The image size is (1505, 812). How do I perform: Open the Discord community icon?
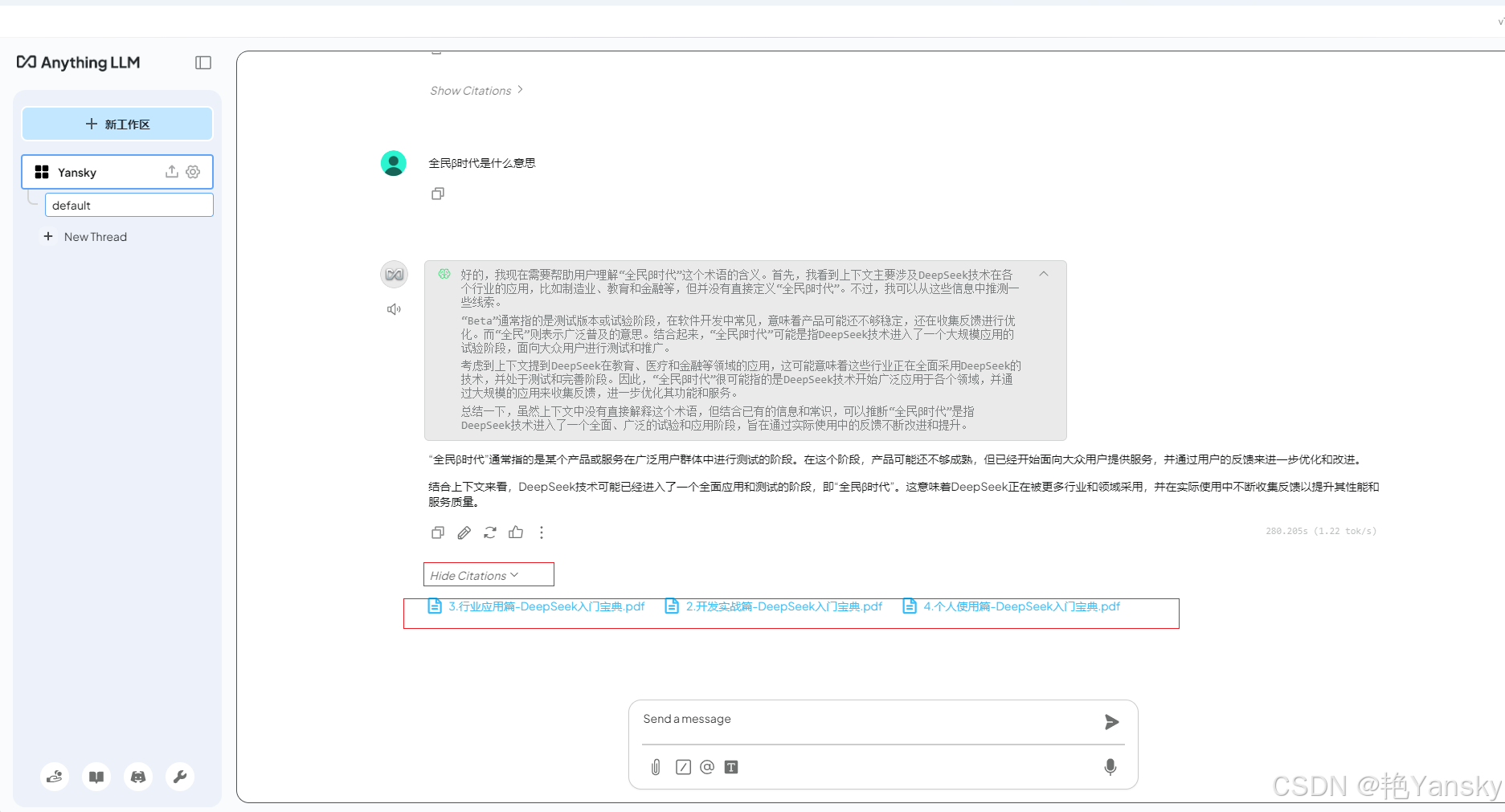click(x=138, y=777)
